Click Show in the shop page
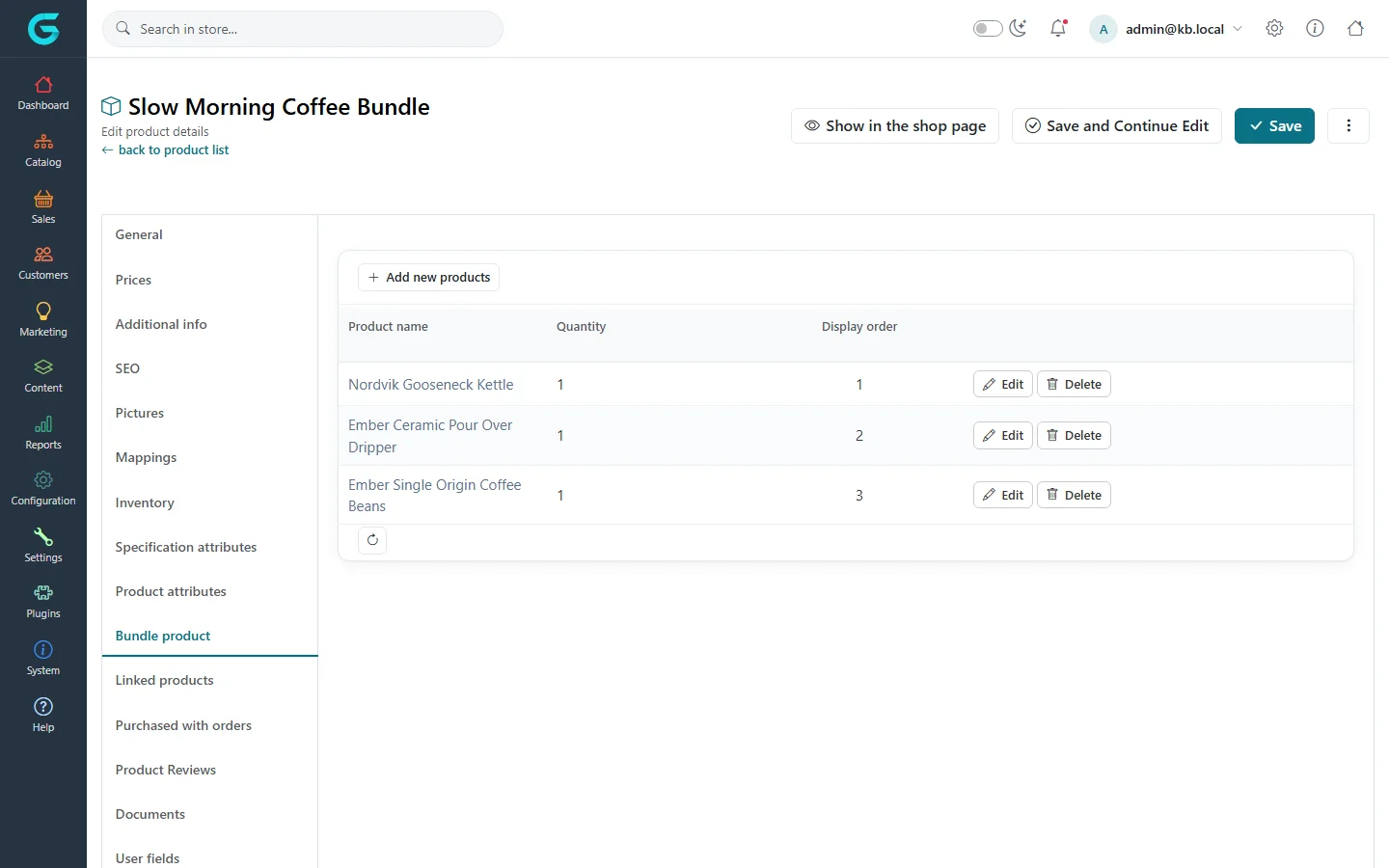 point(895,125)
